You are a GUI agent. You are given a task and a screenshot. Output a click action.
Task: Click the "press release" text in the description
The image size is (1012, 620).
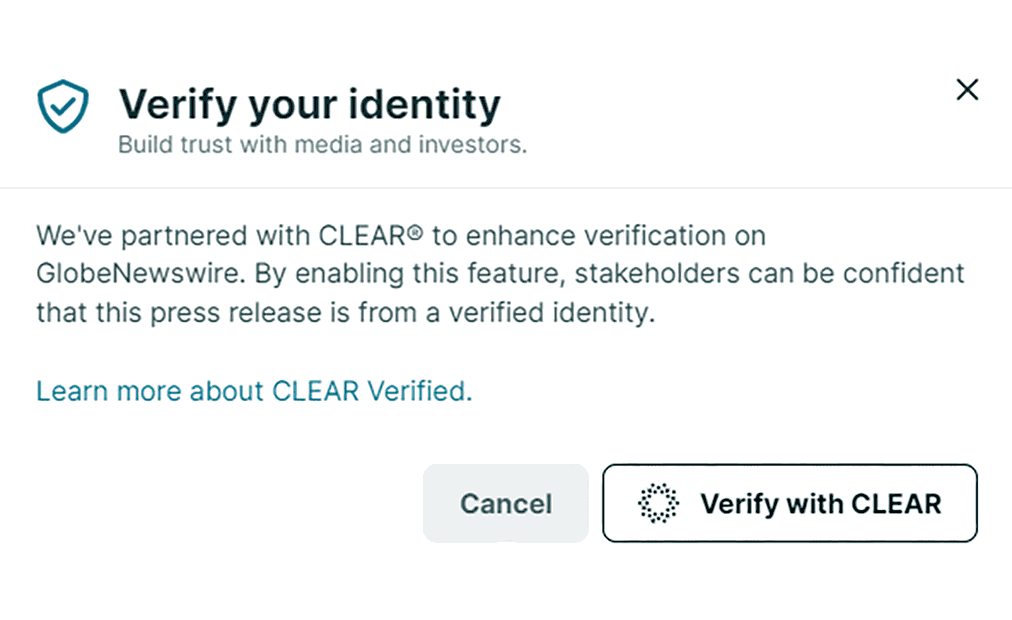coord(202,312)
